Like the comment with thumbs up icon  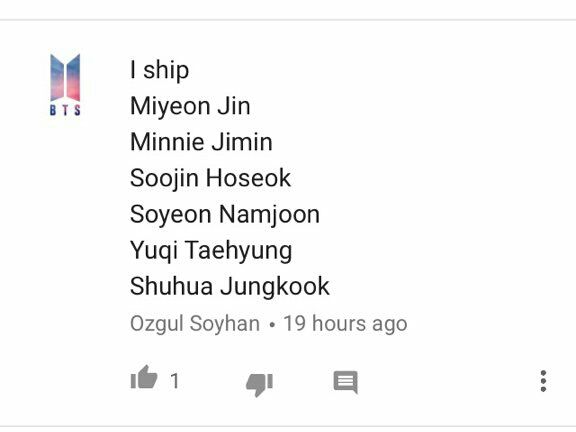pyautogui.click(x=144, y=377)
